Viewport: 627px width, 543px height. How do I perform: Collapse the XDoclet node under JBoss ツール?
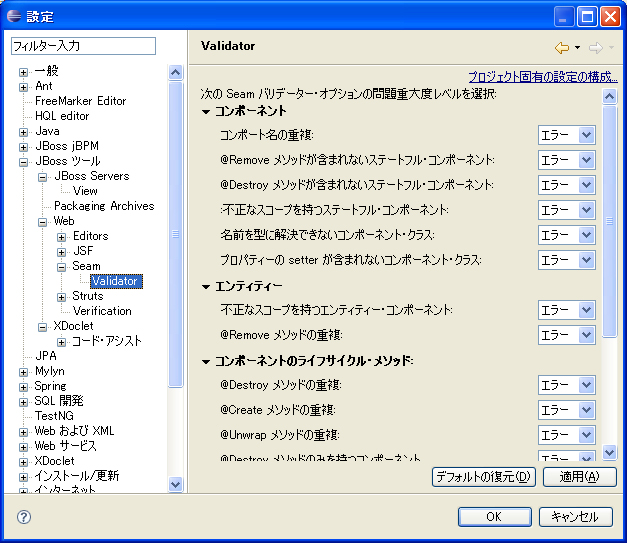click(42, 327)
